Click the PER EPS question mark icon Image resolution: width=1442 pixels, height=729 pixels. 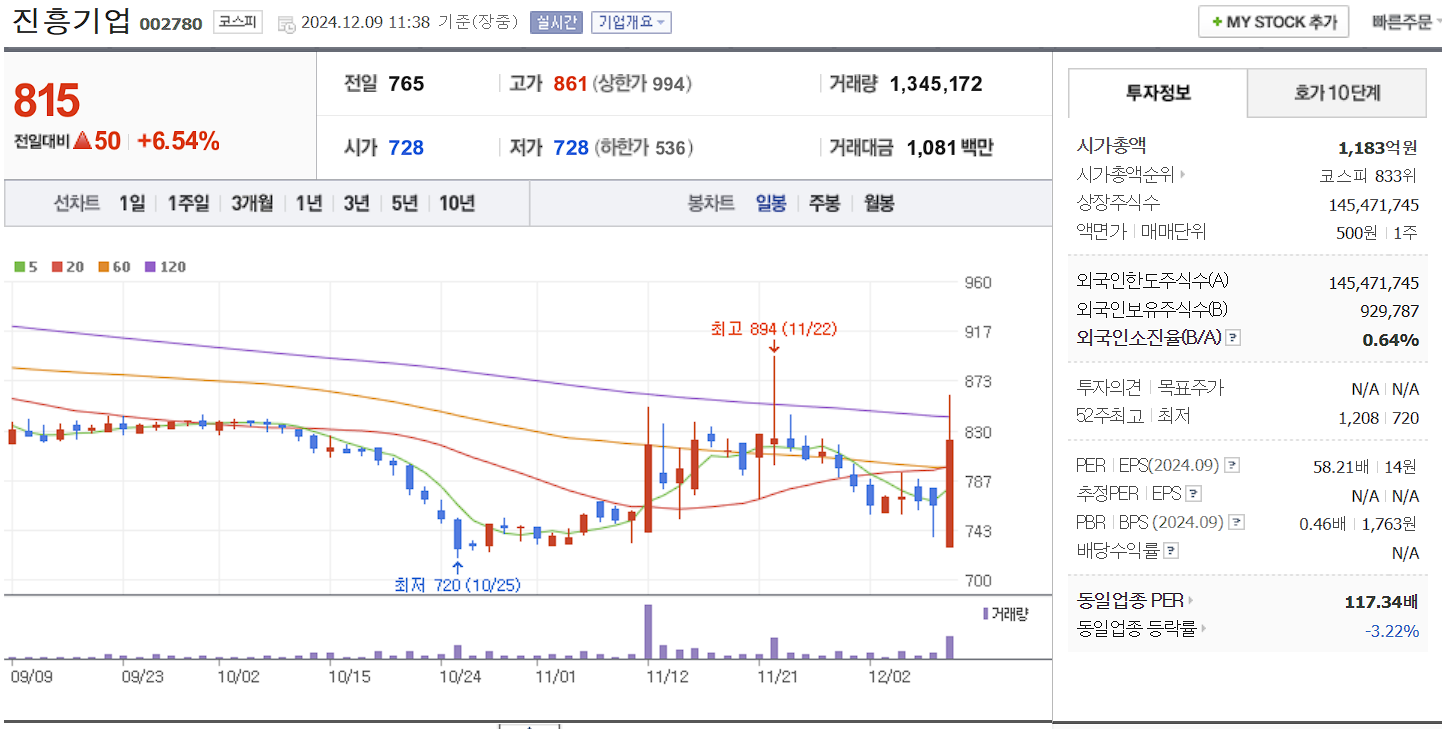pos(1231,465)
